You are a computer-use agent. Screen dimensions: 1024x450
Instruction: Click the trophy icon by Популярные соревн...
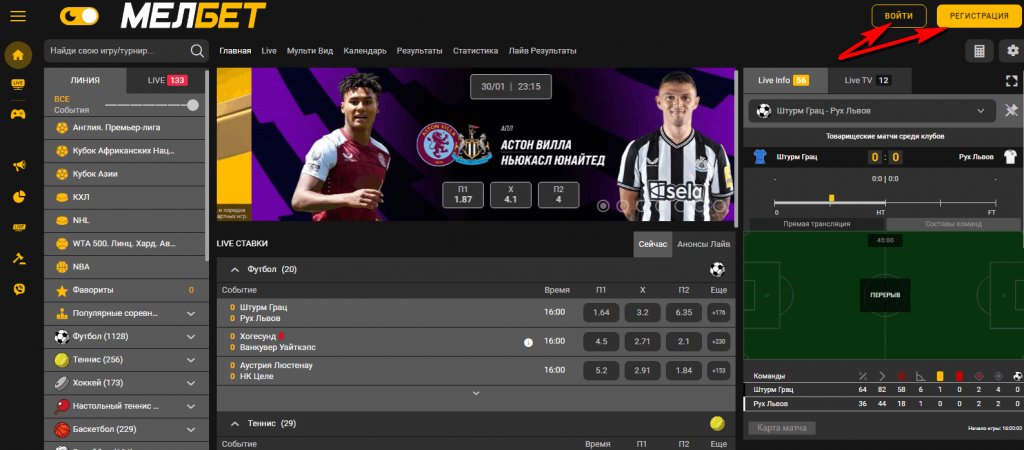pos(62,313)
